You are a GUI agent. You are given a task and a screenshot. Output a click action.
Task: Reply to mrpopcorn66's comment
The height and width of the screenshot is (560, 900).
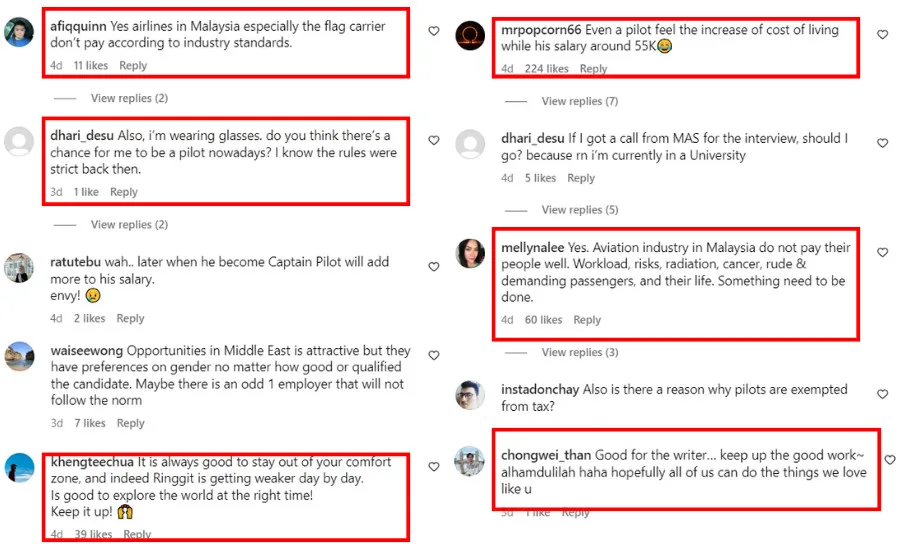[x=593, y=69]
